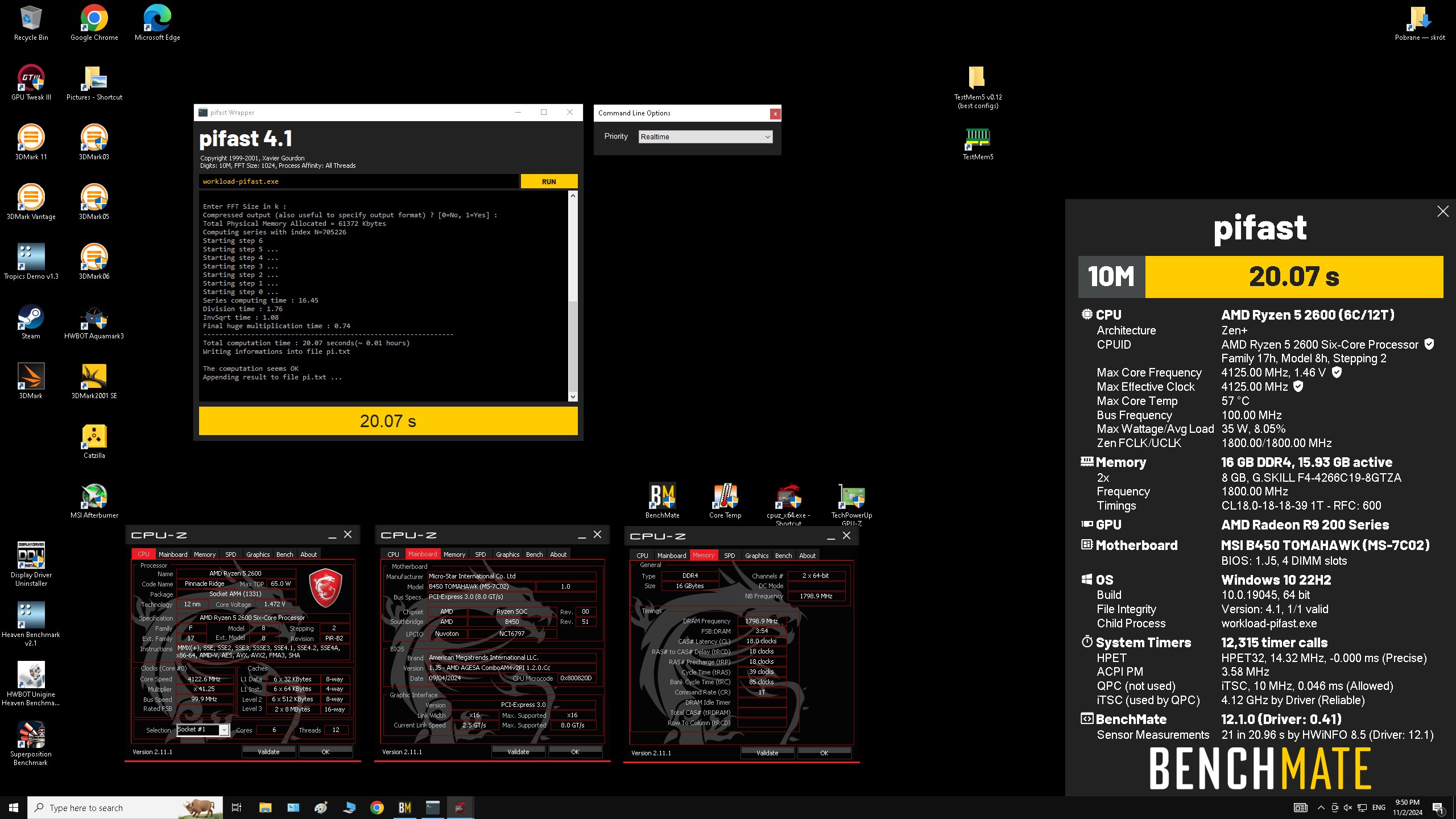Open the GPU Tweak III desktop icon

[x=31, y=83]
